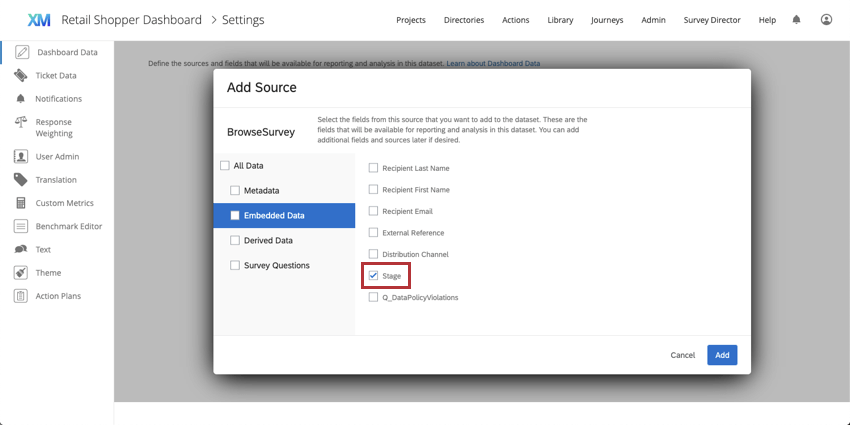Viewport: 850px width, 425px height.
Task: Open Response Weighting settings tab
Action: [54, 127]
